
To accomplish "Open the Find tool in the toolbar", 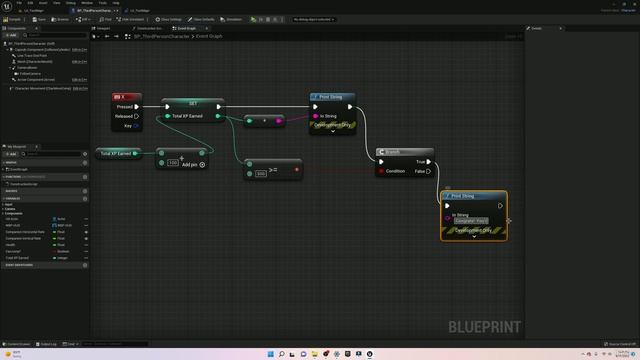I will click(x=105, y=19).
